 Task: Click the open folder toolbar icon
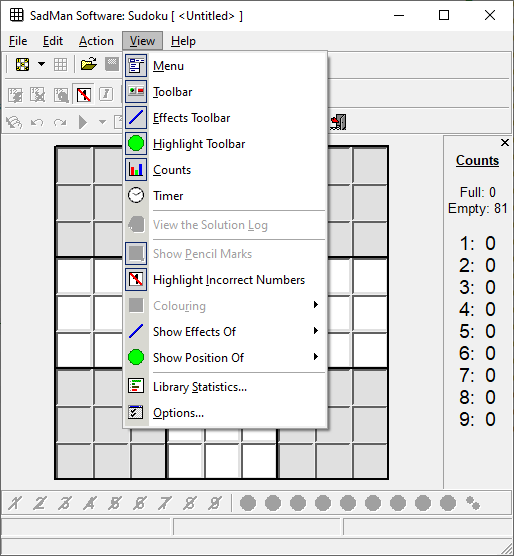(x=89, y=64)
